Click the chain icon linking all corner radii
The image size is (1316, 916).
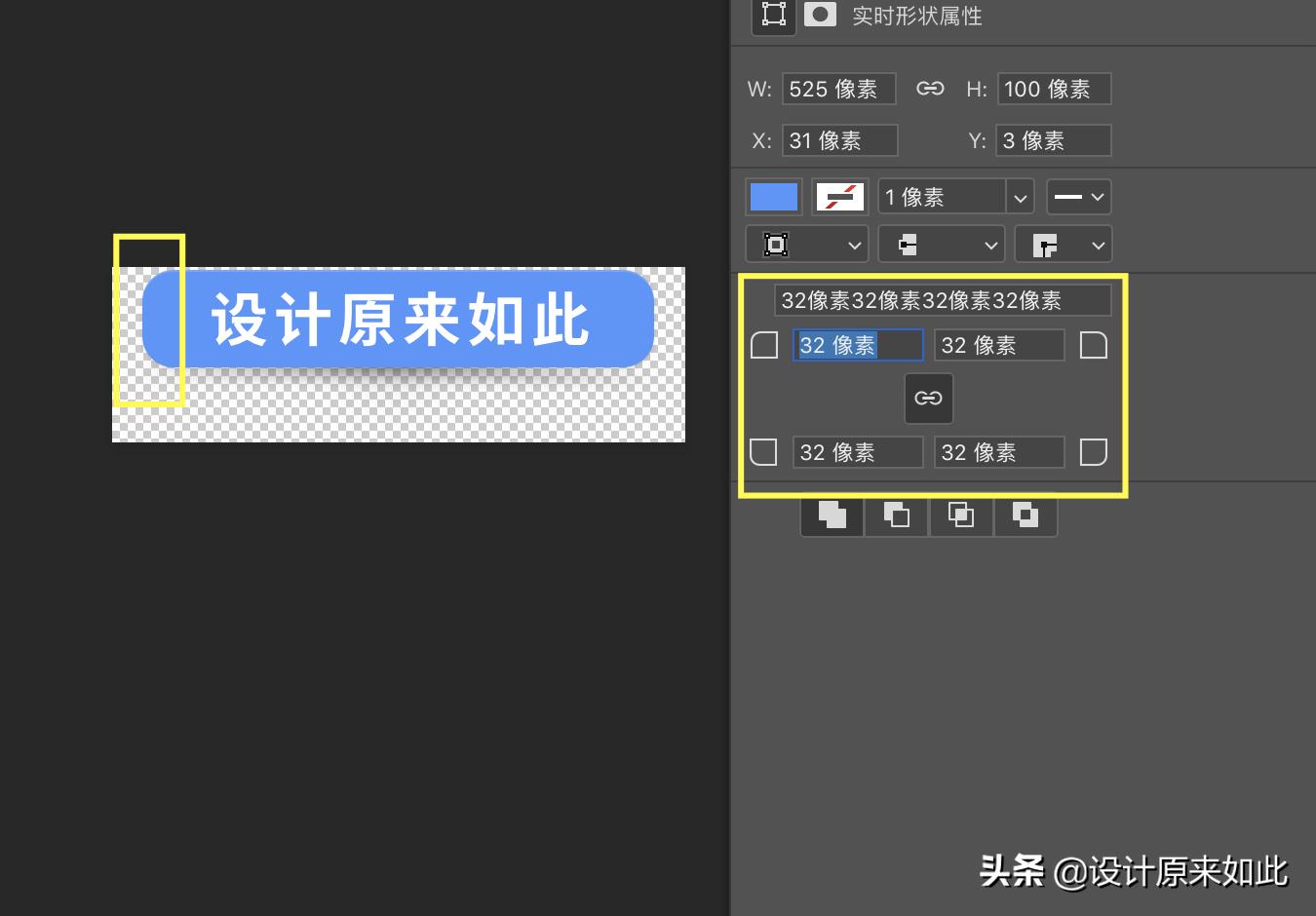(928, 399)
